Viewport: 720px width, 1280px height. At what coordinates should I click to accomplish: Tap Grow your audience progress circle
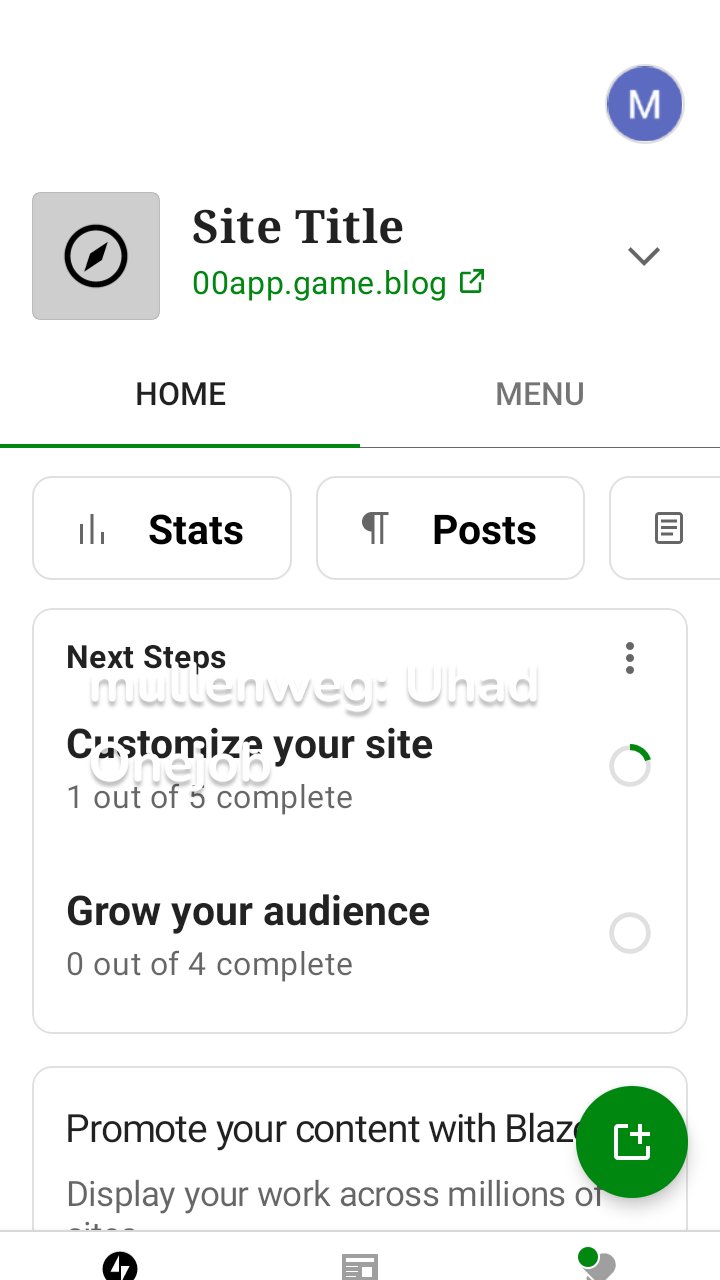(630, 933)
